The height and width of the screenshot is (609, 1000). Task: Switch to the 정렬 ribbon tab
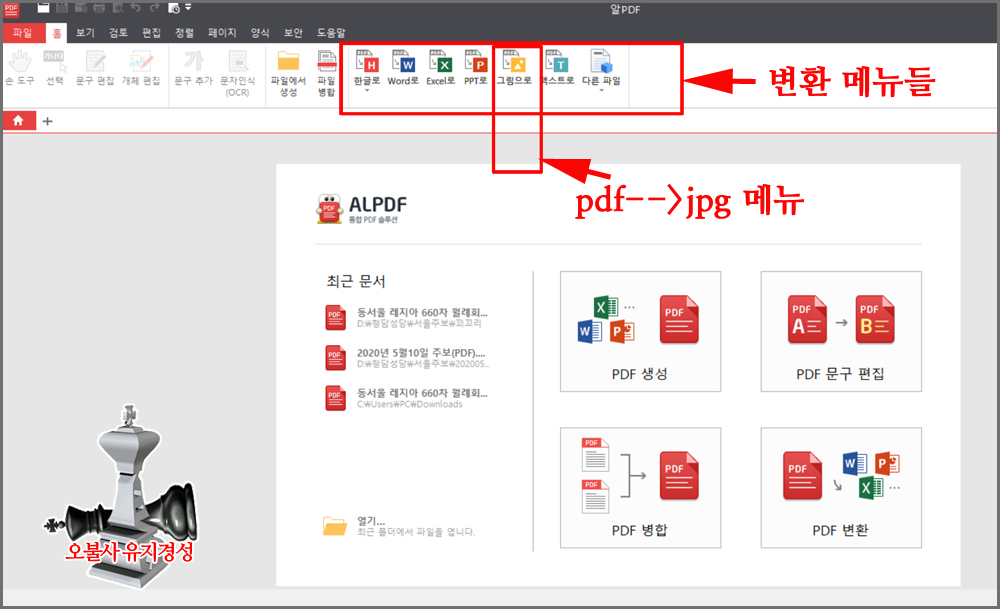coord(184,33)
